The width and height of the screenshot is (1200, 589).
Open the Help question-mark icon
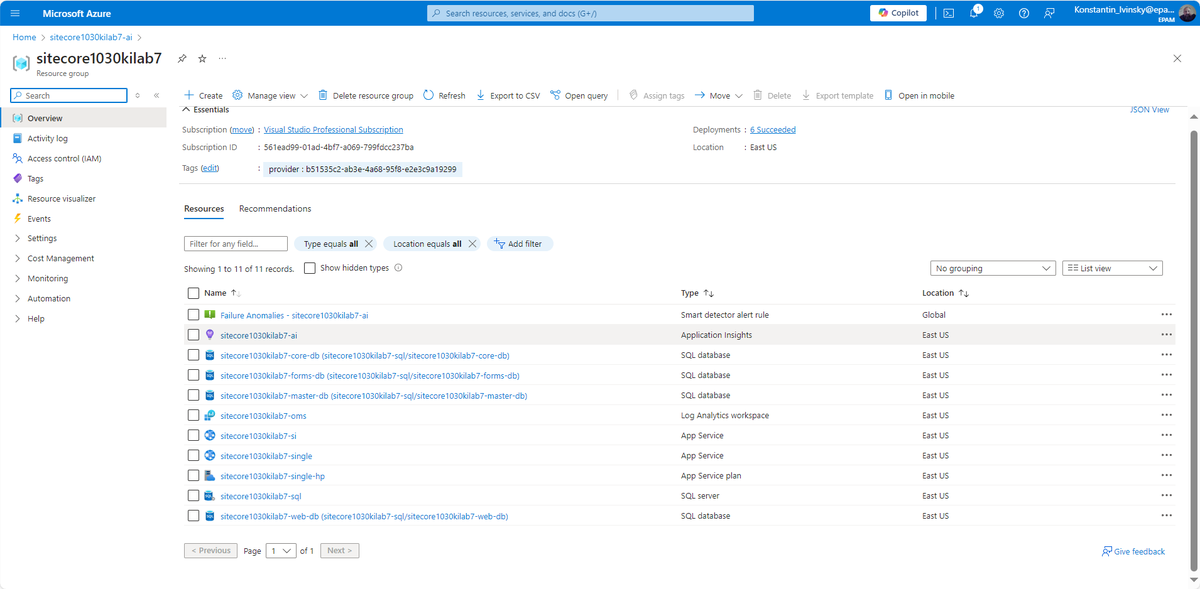(x=1022, y=12)
